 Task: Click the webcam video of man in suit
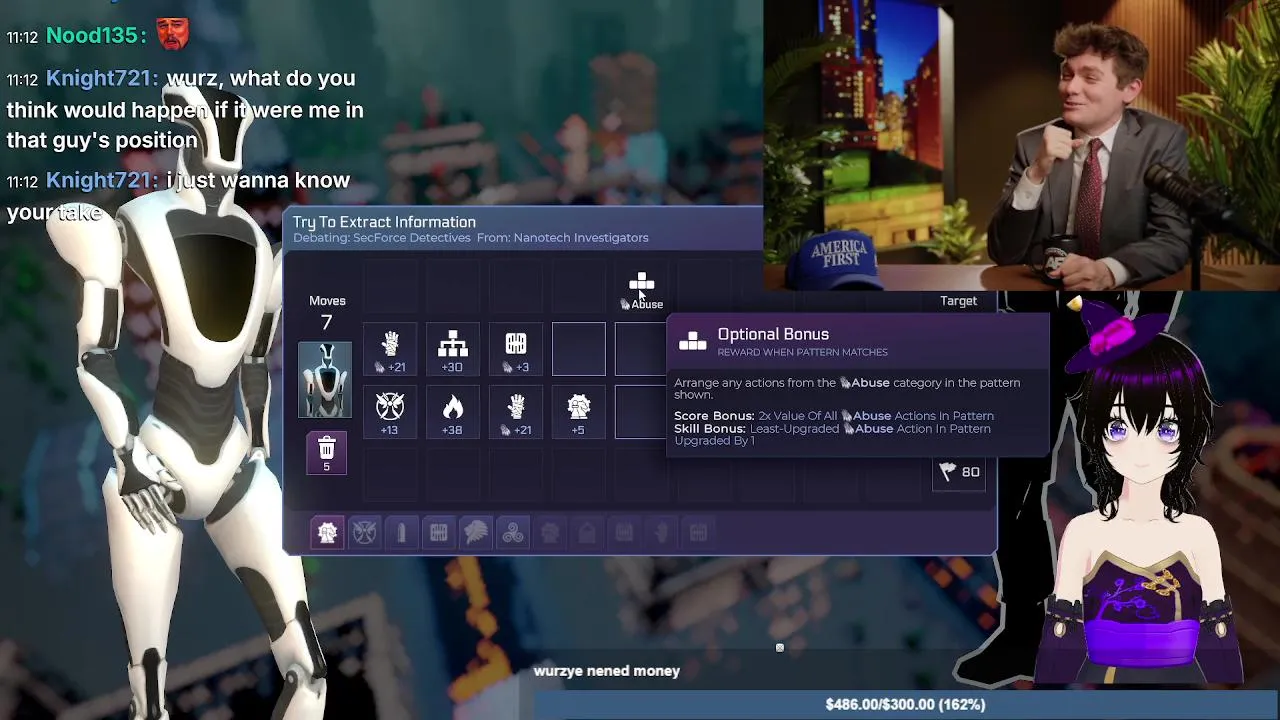[1021, 145]
